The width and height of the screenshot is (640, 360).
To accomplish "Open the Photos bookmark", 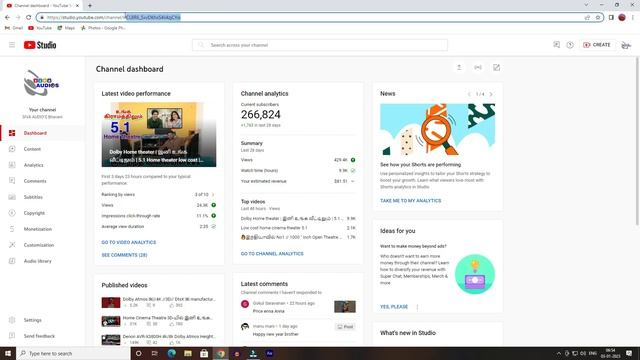I will 103,28.
